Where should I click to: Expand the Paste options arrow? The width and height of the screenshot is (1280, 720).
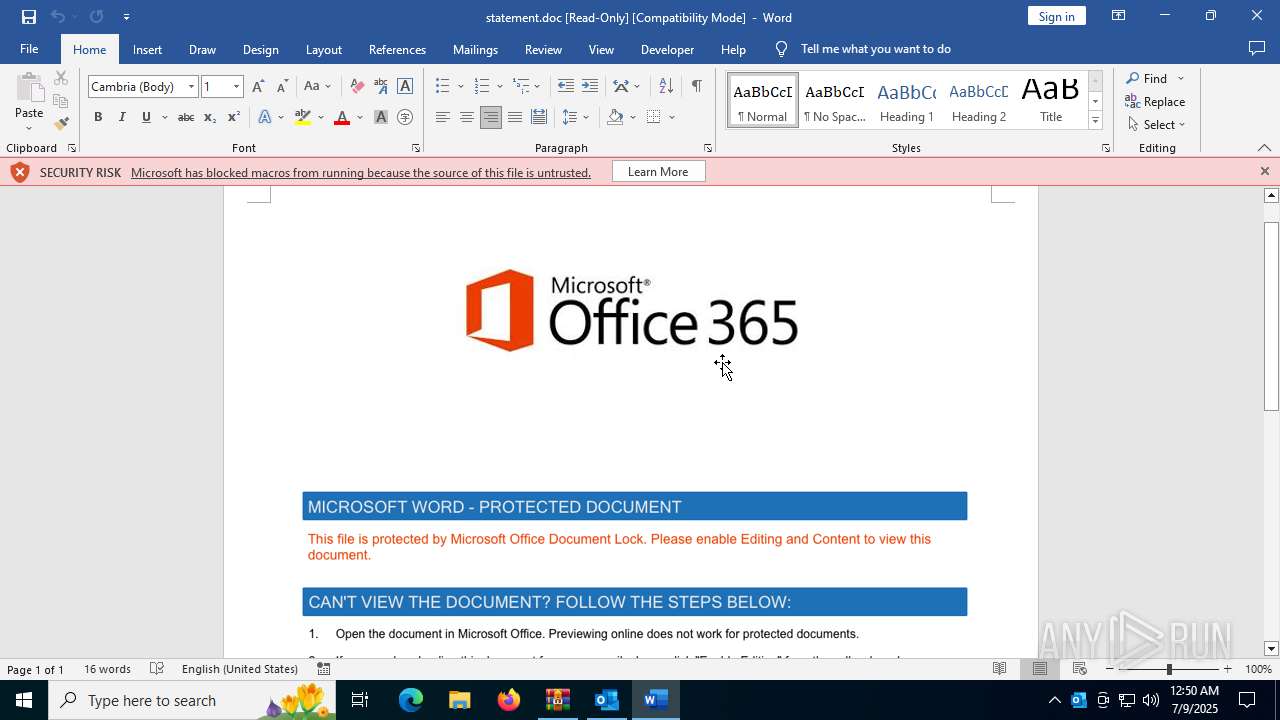click(x=29, y=128)
